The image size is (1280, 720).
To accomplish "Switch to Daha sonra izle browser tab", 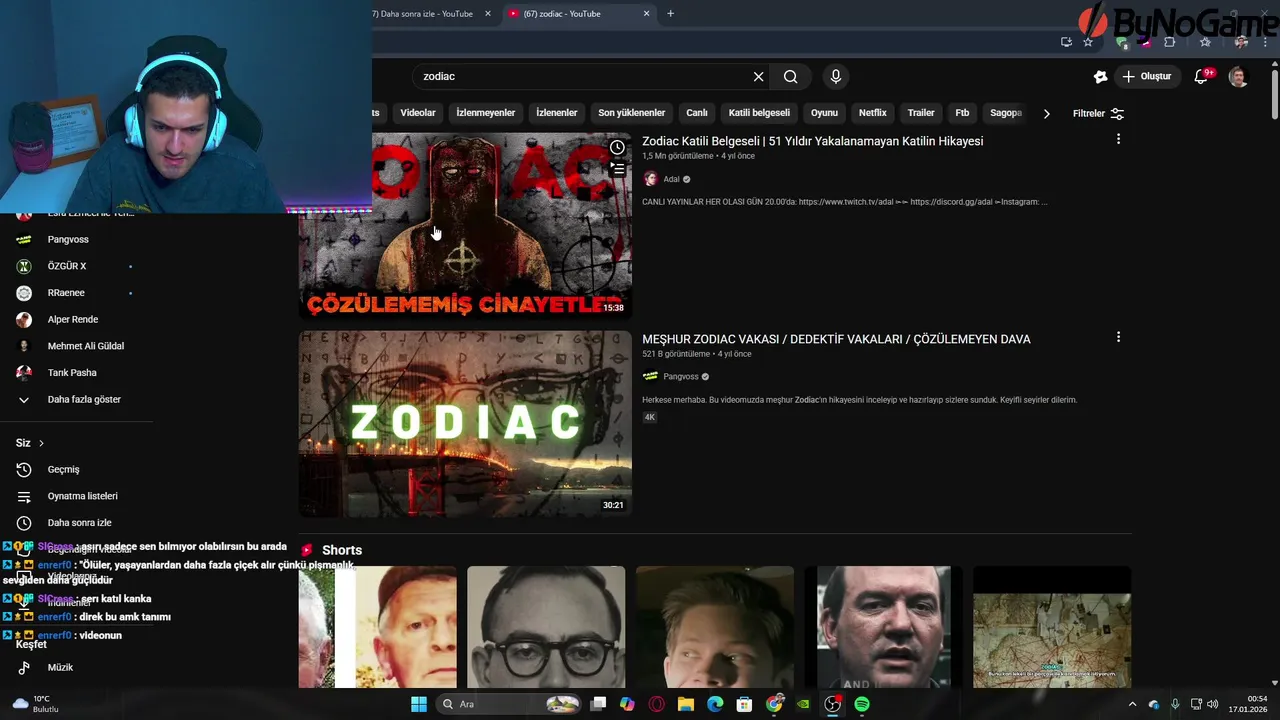I will [425, 13].
